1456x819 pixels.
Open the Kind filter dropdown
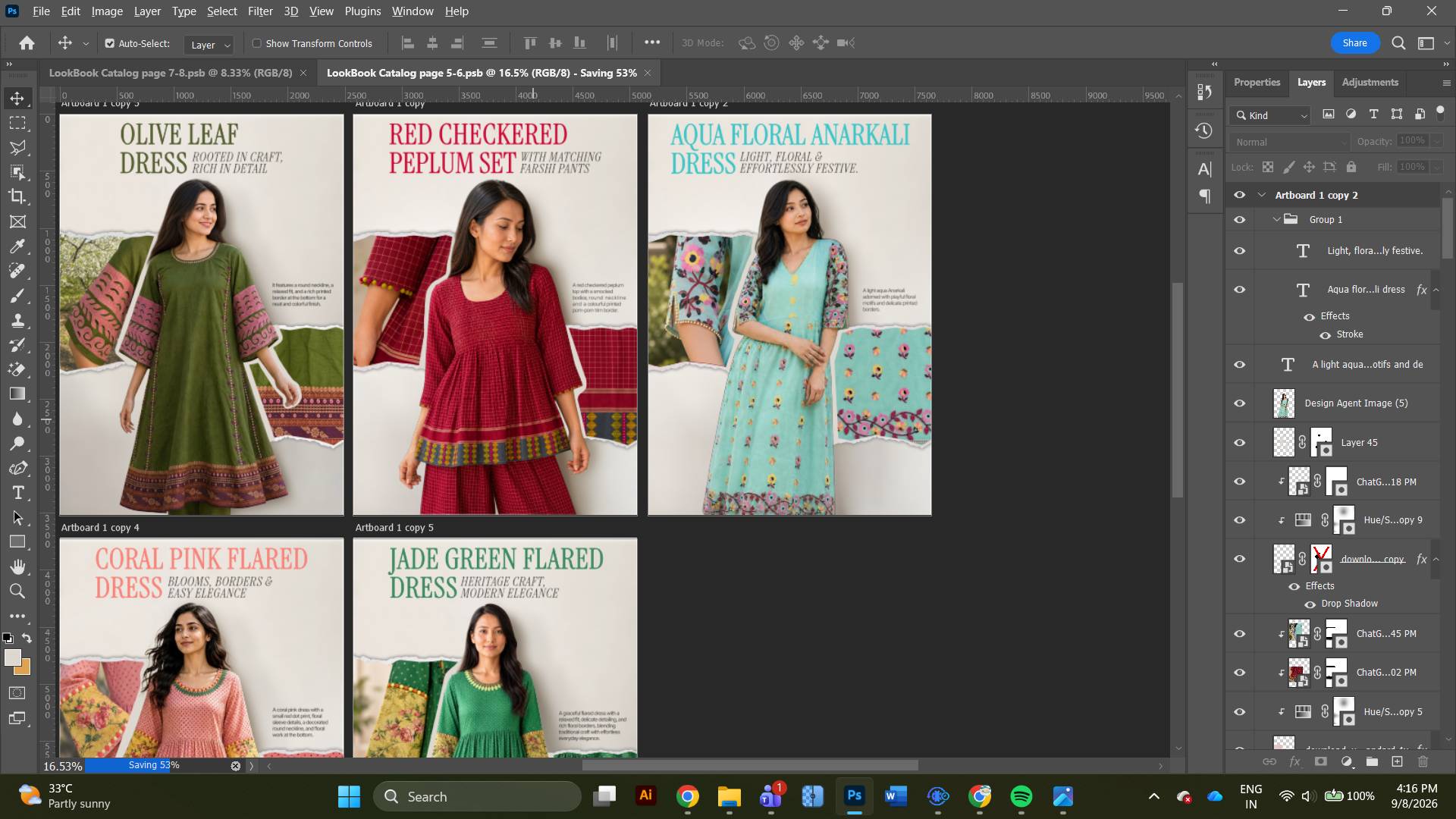pos(1271,115)
